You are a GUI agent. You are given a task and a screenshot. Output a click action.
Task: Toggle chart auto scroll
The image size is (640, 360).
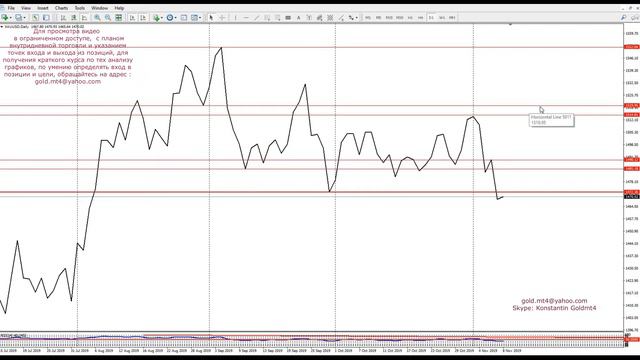[132, 18]
